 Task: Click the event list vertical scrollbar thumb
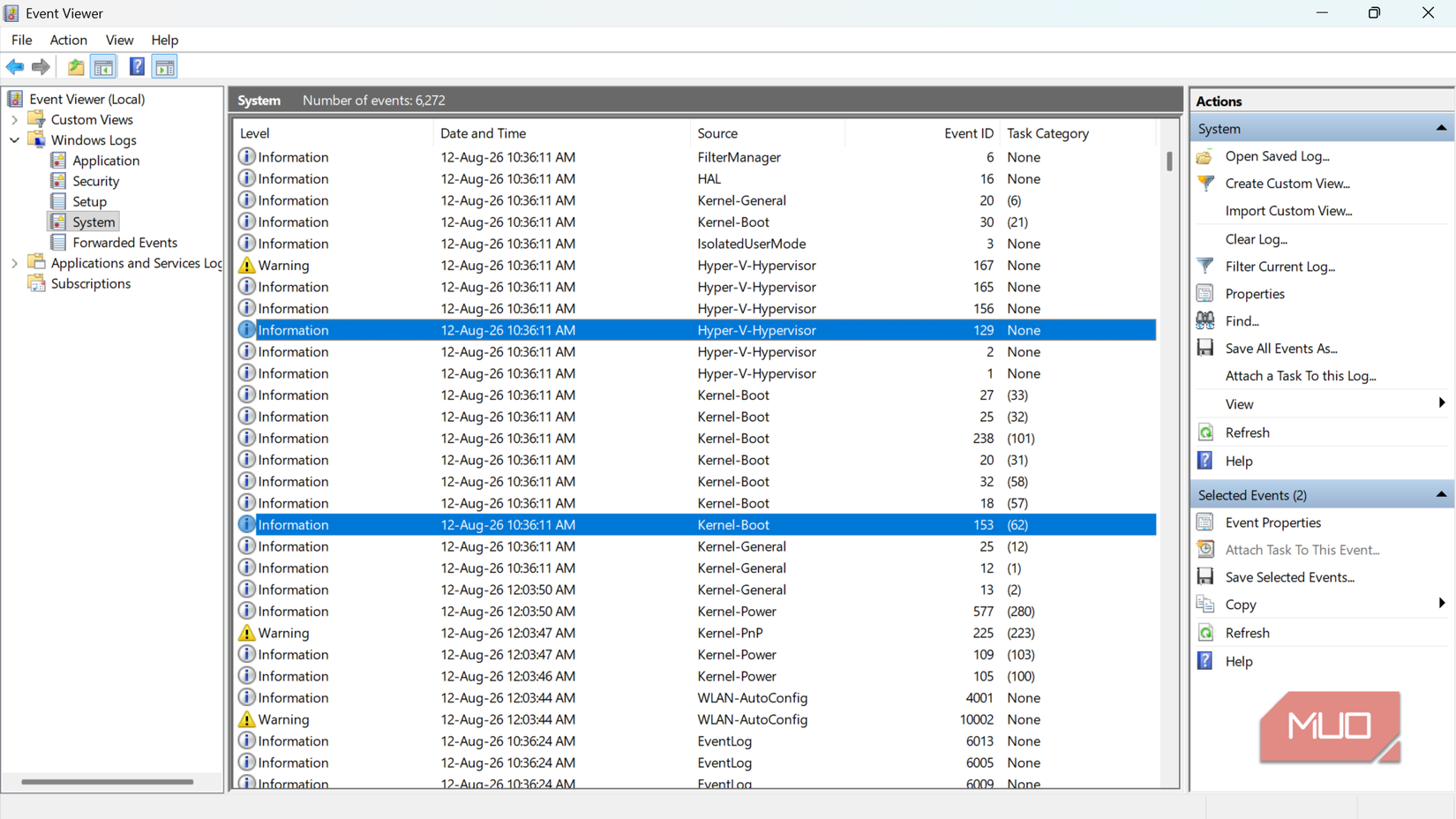pos(1169,161)
